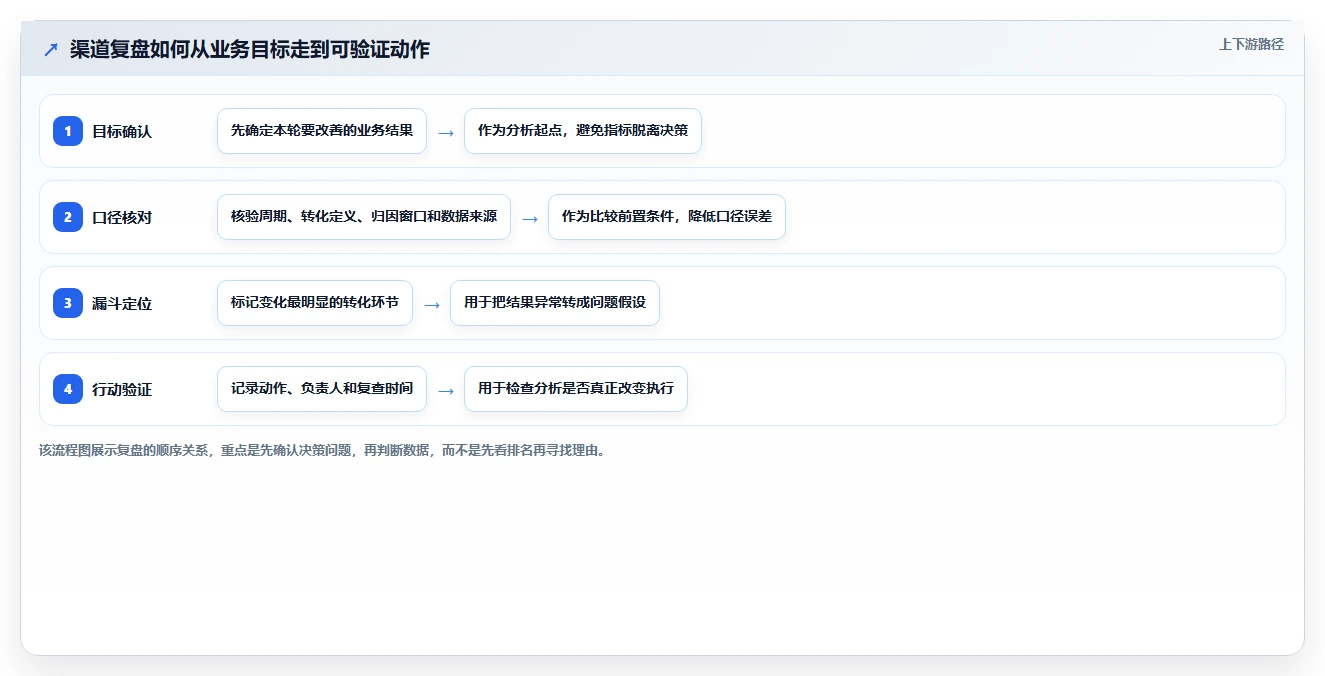
Task: Click the arrow icon beside the flowchart title
Action: point(51,49)
